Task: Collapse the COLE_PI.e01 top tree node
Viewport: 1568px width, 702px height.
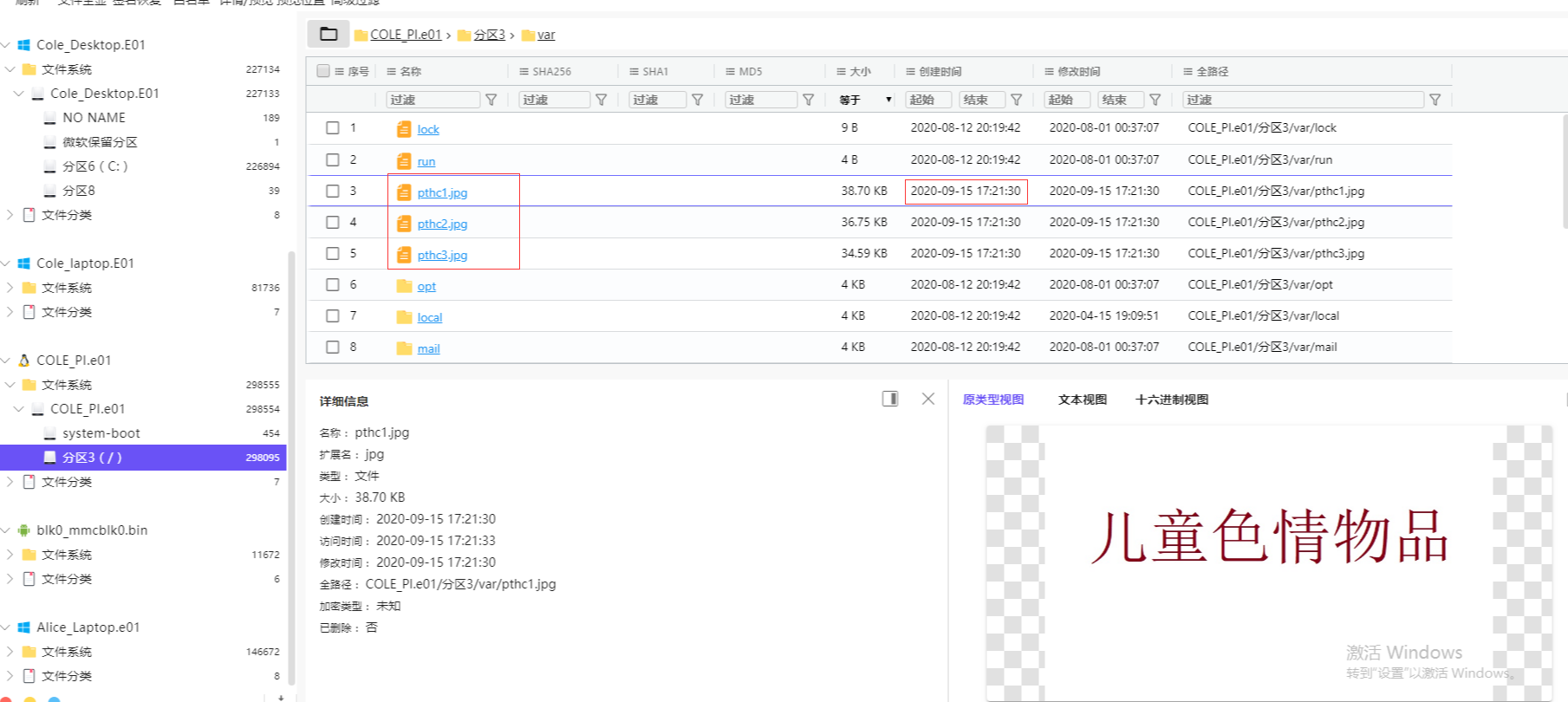Action: click(x=6, y=360)
